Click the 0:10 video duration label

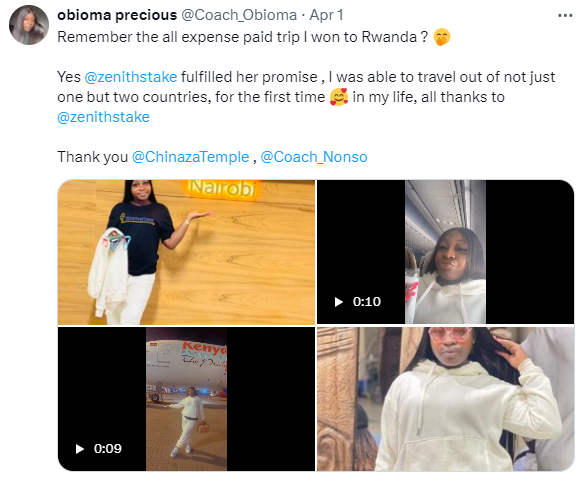(x=366, y=302)
